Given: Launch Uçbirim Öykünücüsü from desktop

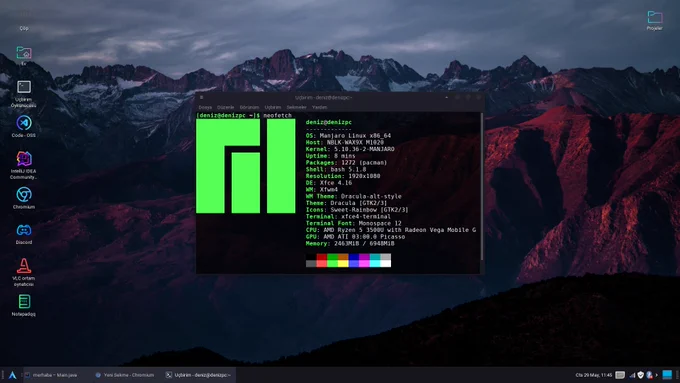Looking at the screenshot, I should (x=24, y=94).
